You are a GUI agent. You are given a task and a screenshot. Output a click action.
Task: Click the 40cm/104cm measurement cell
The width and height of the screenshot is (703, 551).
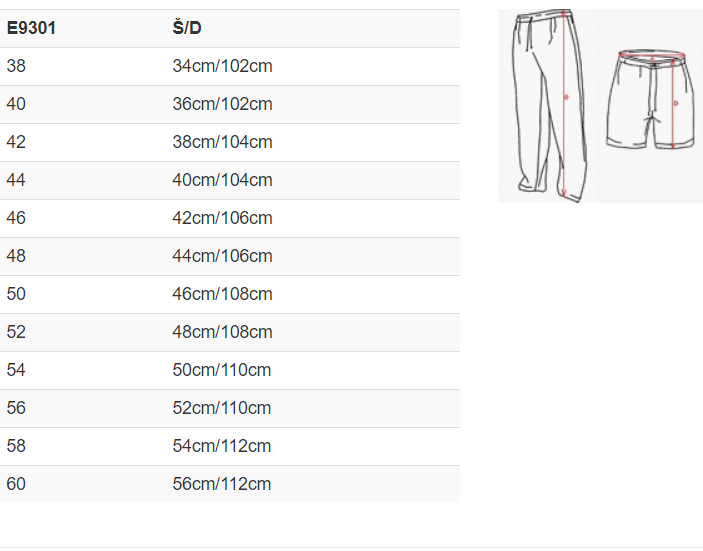coord(222,180)
